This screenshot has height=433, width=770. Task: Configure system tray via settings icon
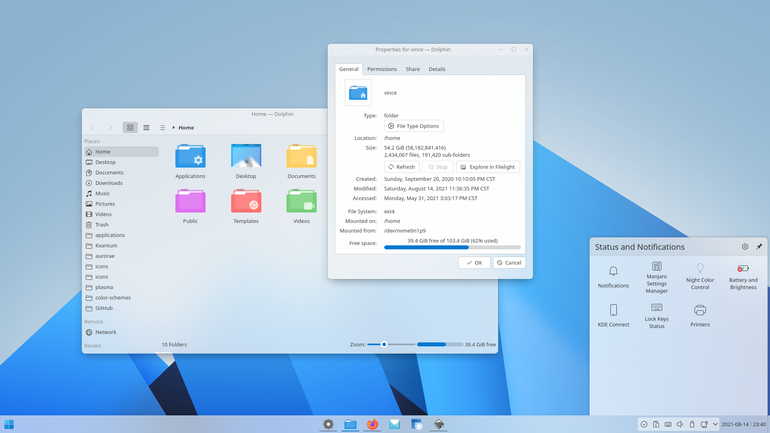[745, 246]
